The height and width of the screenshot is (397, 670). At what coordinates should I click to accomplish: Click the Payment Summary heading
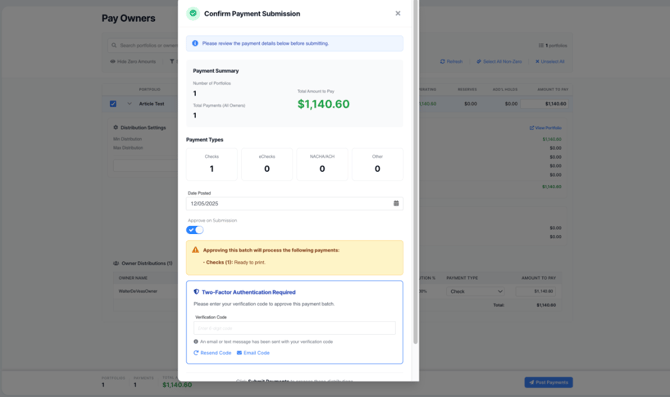[x=216, y=71]
